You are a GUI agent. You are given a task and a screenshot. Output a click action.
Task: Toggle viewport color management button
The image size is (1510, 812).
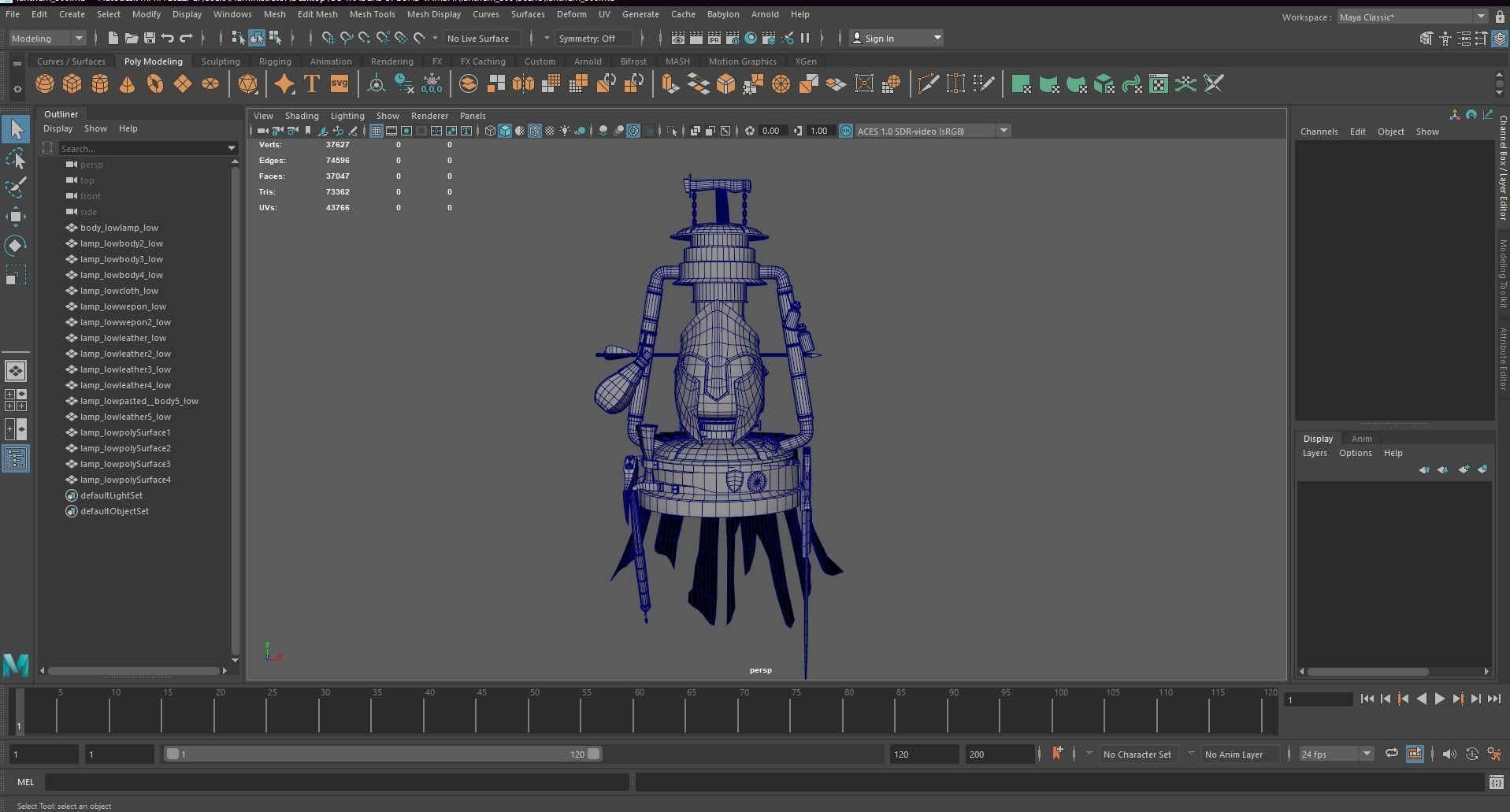pyautogui.click(x=846, y=131)
